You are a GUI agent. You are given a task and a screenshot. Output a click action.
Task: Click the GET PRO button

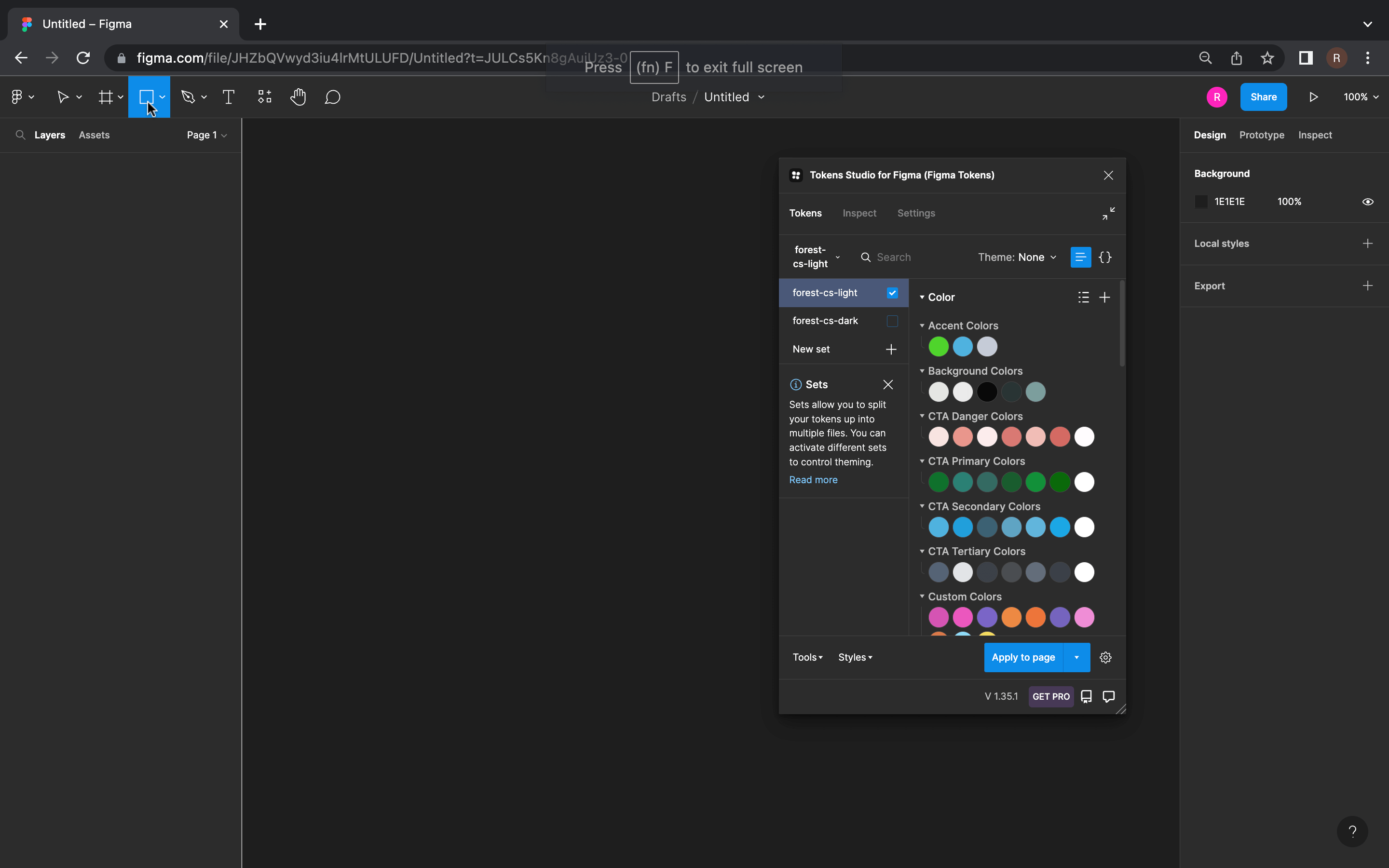click(1051, 696)
